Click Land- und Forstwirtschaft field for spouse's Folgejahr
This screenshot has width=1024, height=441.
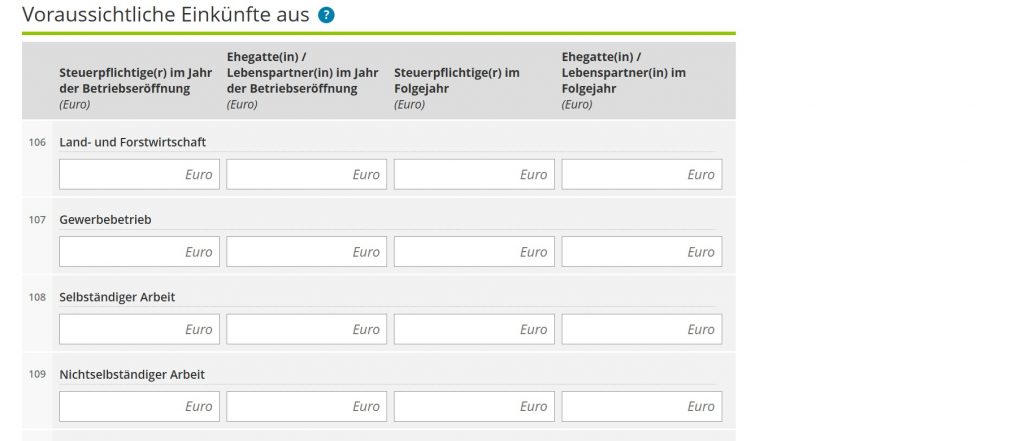641,174
